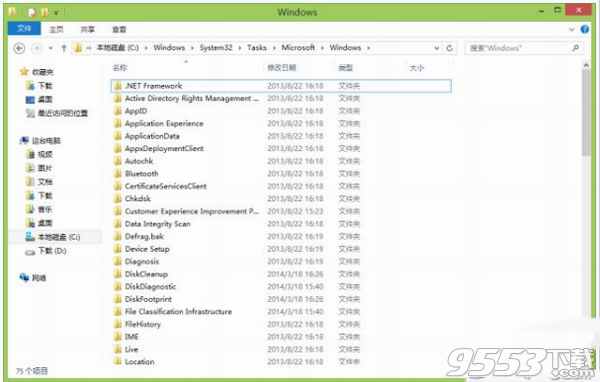Click the Forward navigation arrow
The width and height of the screenshot is (600, 382).
36,48
